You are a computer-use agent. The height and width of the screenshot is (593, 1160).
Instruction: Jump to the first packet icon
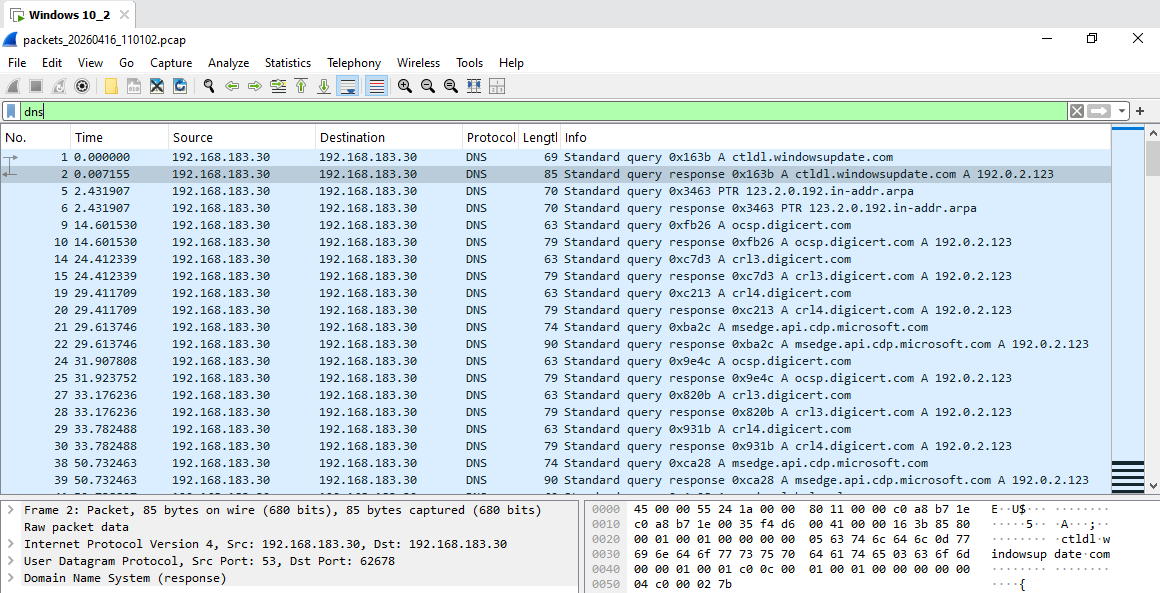click(301, 87)
